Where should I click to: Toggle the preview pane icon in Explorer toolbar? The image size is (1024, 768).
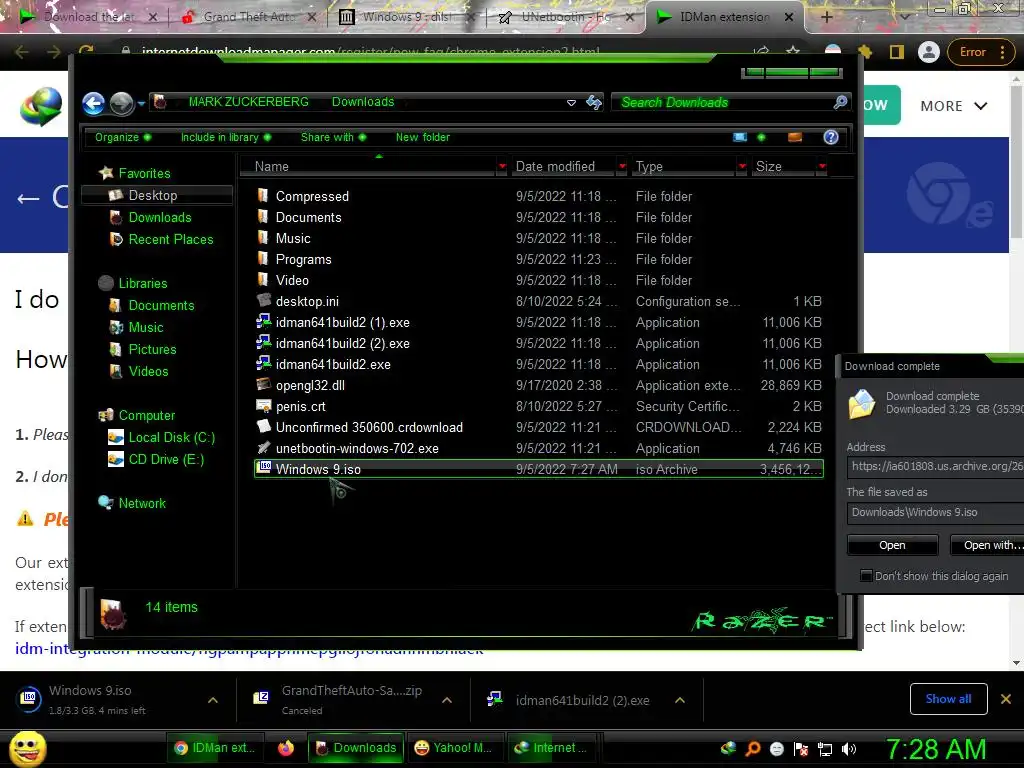point(795,137)
